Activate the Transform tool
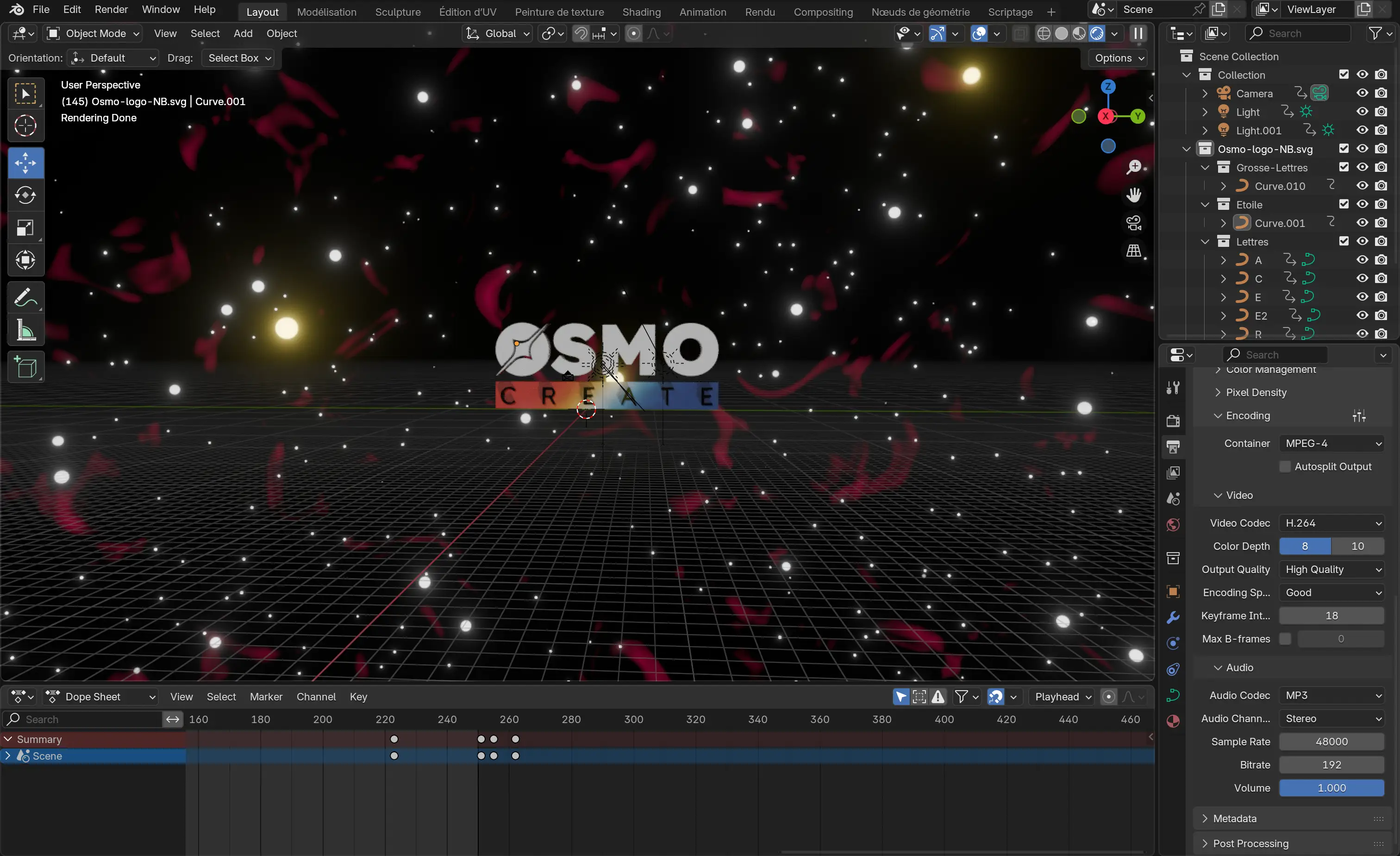Image resolution: width=1400 pixels, height=856 pixels. [25, 260]
